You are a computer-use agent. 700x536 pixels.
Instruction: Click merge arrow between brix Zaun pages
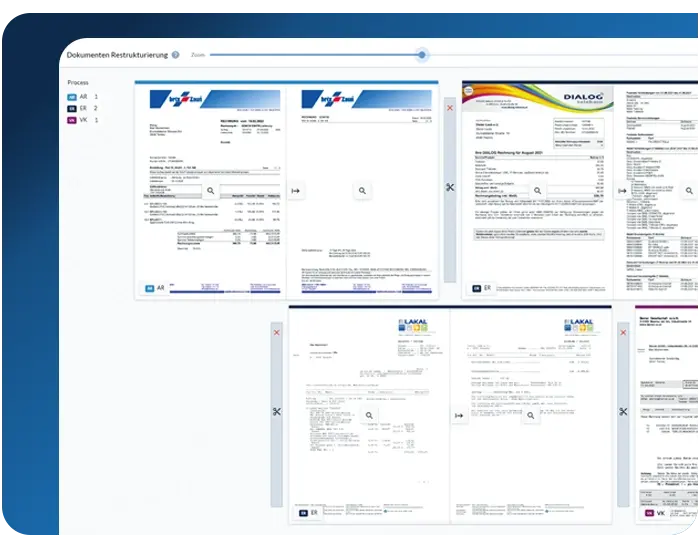pyautogui.click(x=296, y=191)
